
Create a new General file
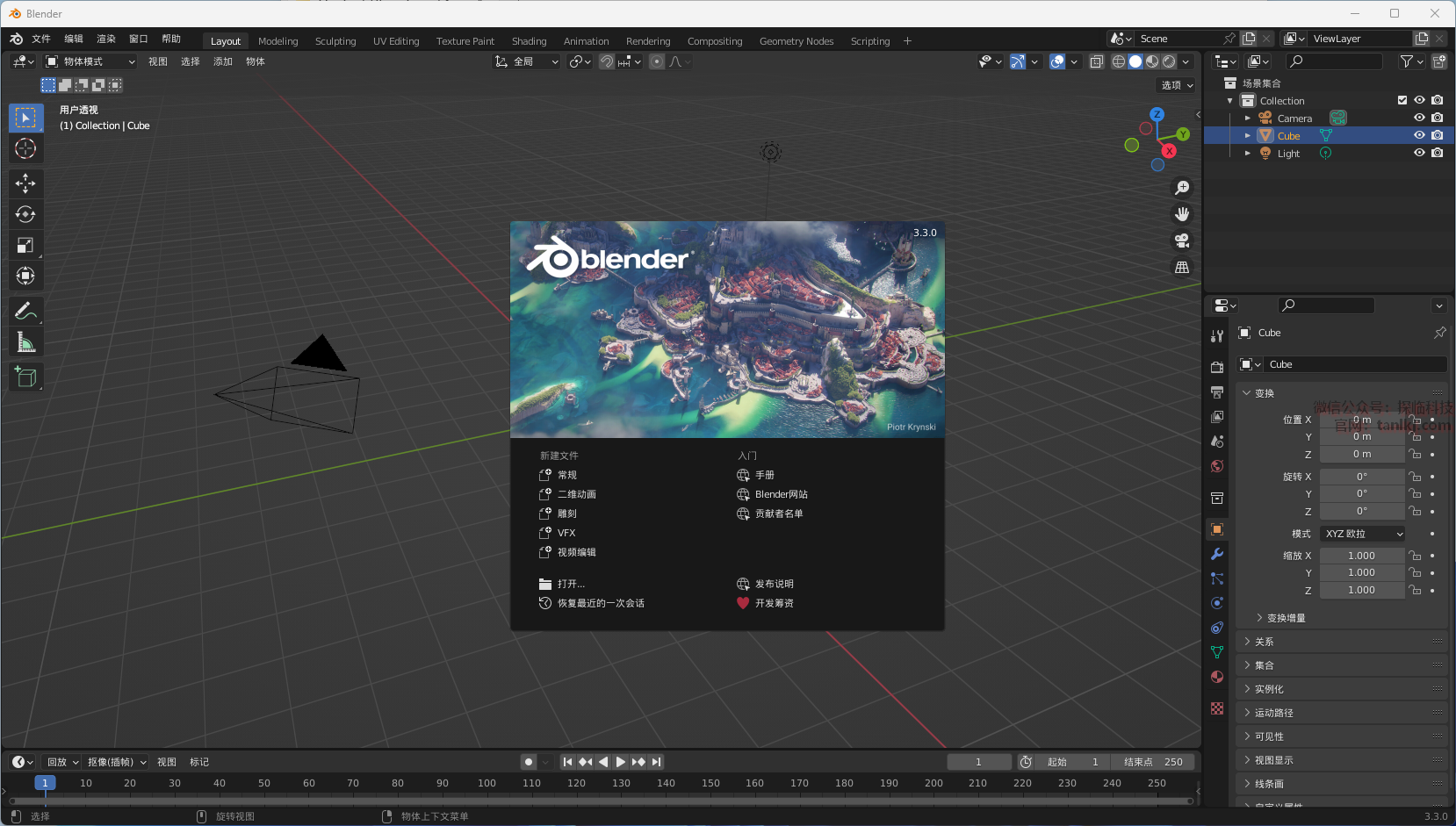566,475
